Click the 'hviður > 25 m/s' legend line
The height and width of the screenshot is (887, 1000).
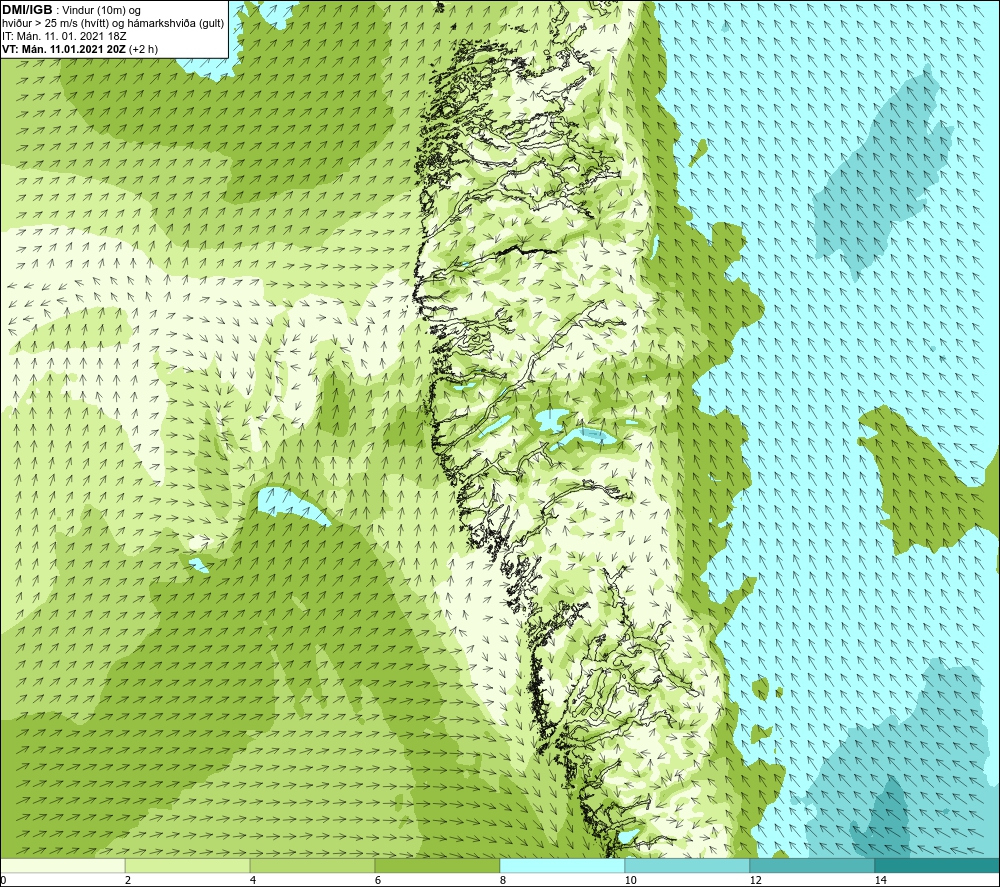[x=113, y=24]
